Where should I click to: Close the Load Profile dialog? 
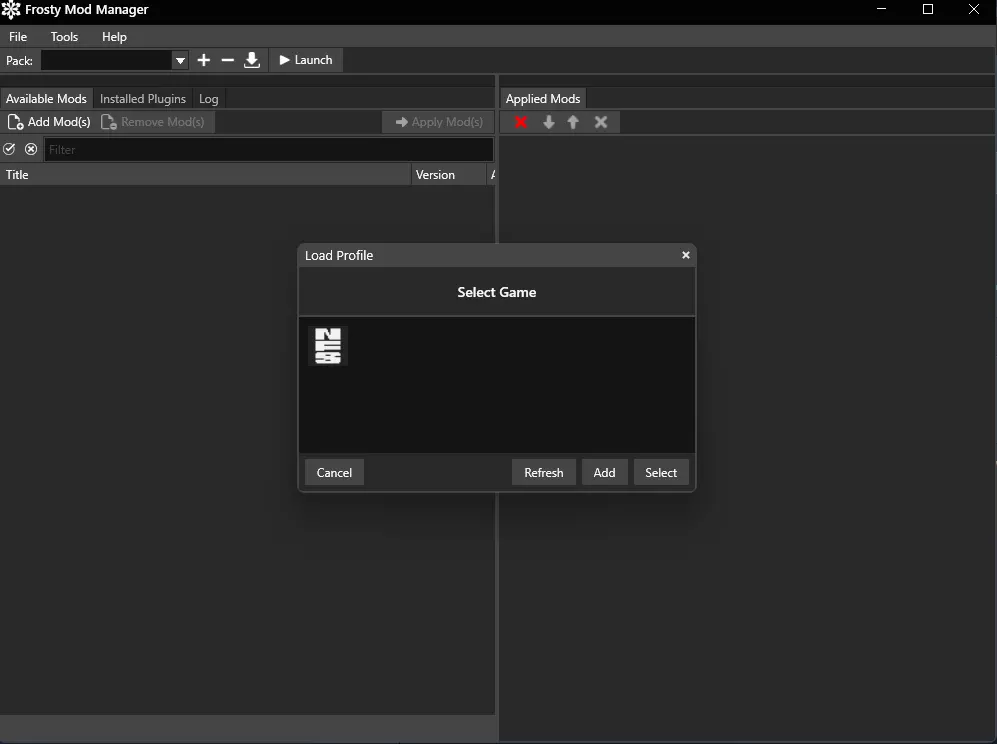pos(685,255)
